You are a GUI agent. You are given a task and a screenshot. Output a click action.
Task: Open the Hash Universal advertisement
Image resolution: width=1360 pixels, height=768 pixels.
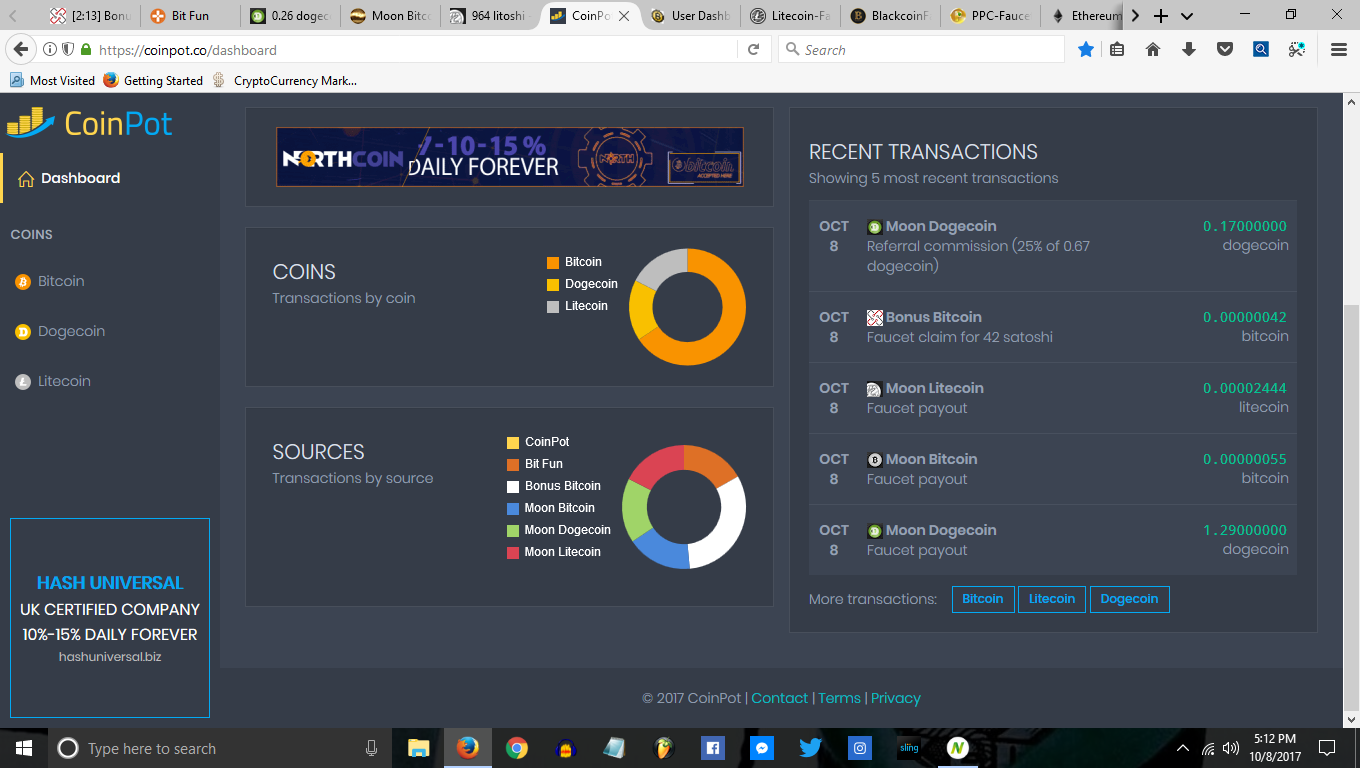coord(110,618)
